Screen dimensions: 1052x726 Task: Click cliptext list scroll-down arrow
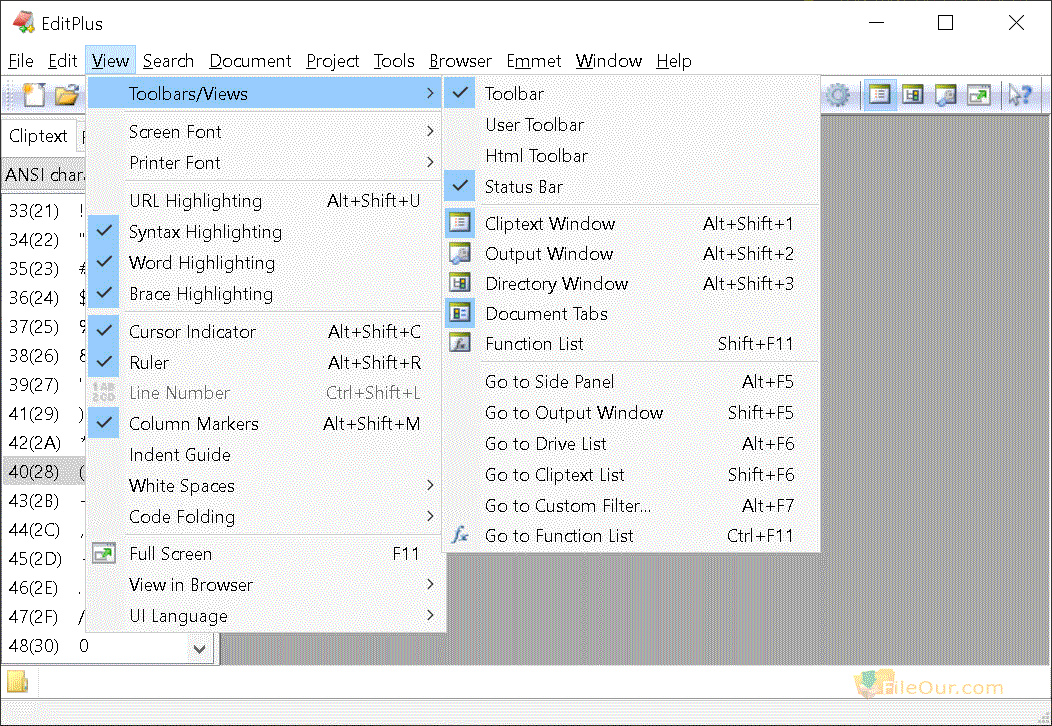tap(199, 648)
